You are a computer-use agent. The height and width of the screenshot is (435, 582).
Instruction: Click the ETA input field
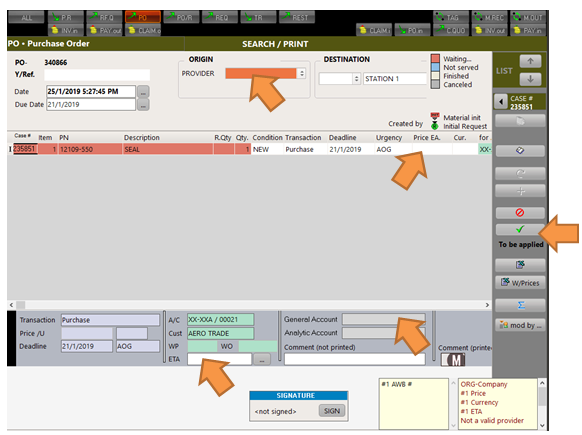(x=219, y=359)
